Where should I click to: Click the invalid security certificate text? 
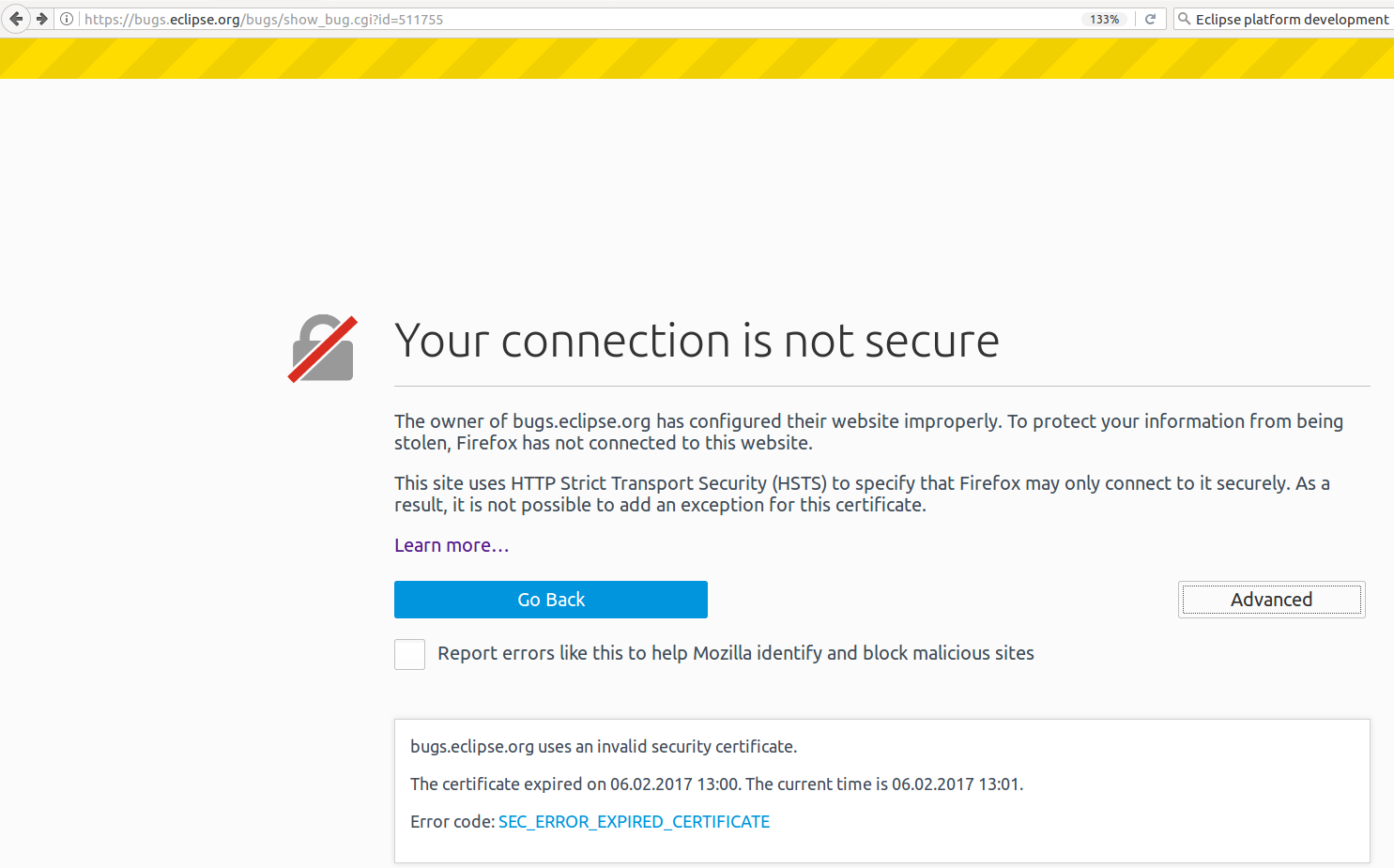[604, 747]
